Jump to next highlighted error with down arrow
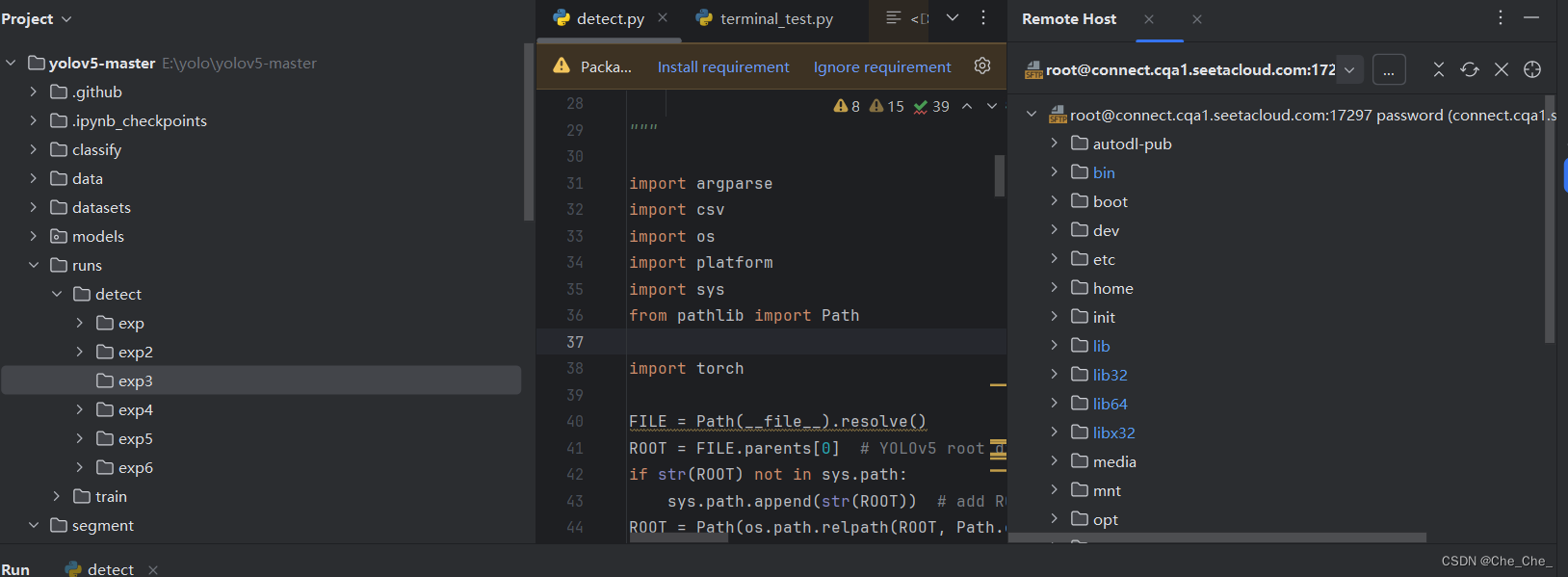1568x577 pixels. (x=991, y=106)
